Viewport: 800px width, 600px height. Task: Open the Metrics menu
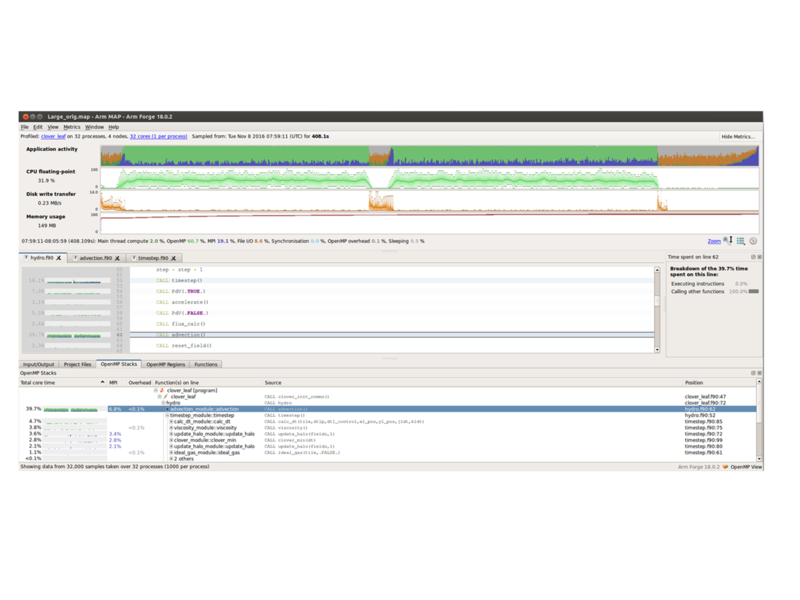[72, 127]
